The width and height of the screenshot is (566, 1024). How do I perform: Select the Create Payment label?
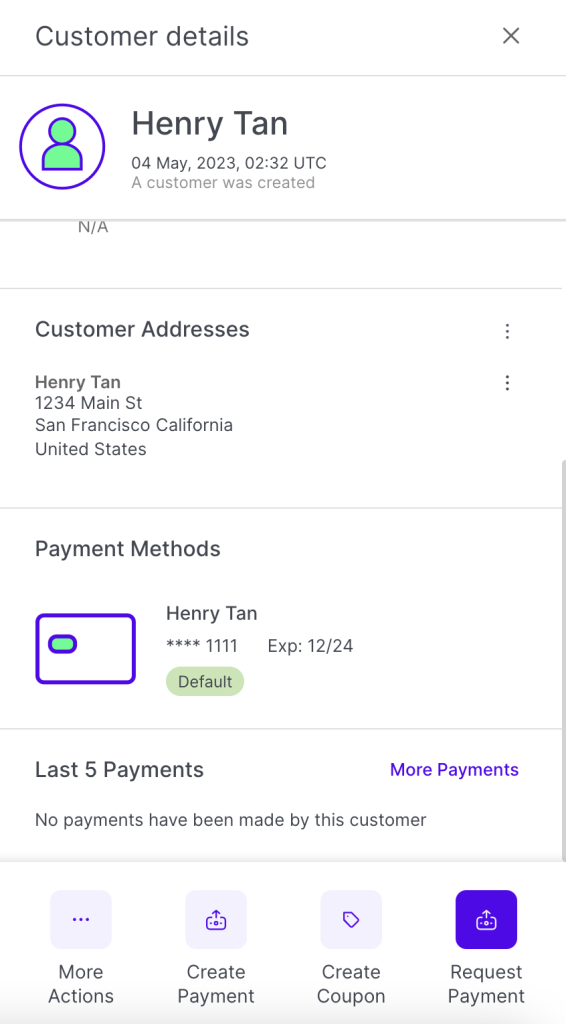[x=216, y=984]
